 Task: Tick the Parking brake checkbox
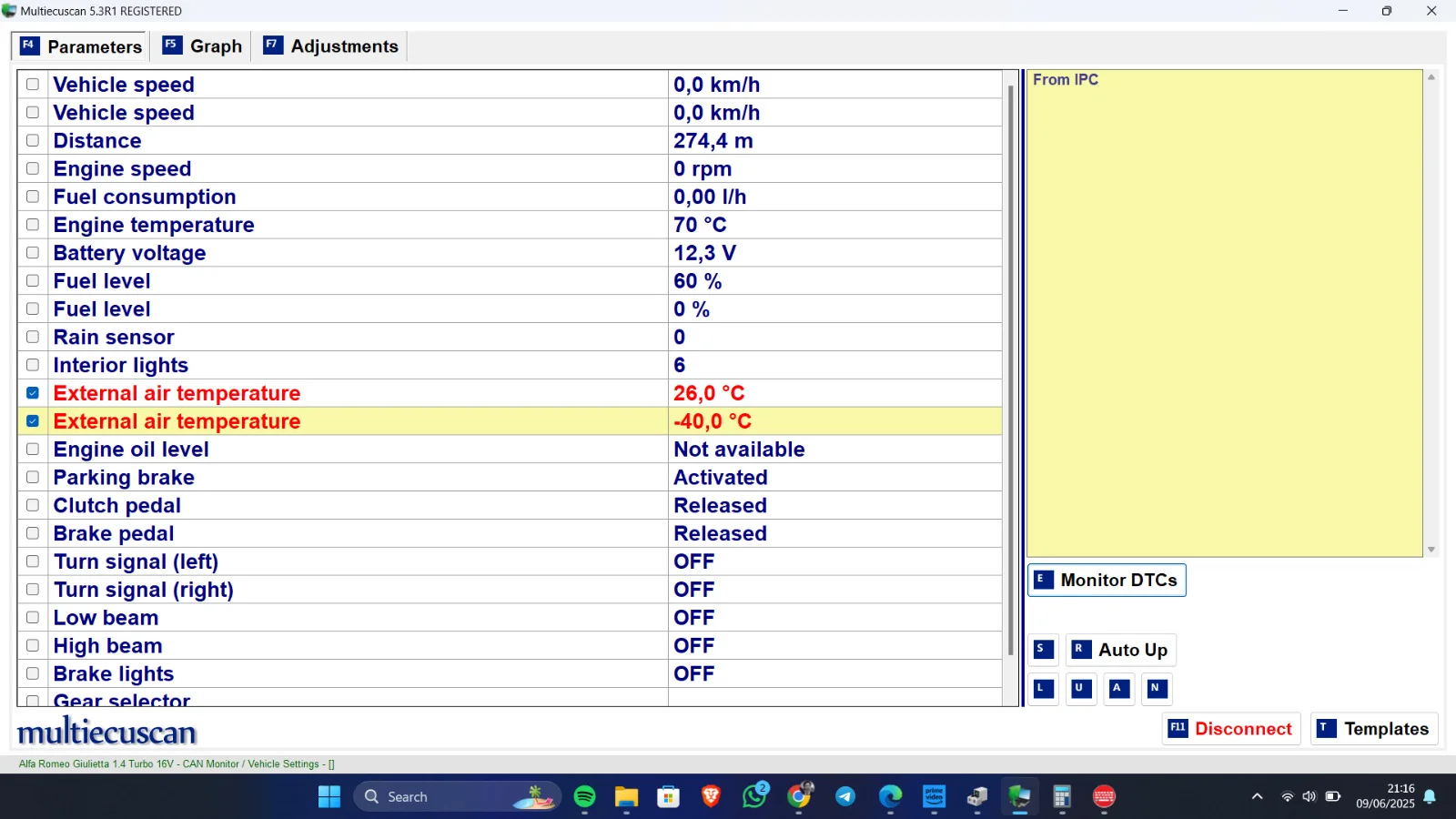[33, 477]
